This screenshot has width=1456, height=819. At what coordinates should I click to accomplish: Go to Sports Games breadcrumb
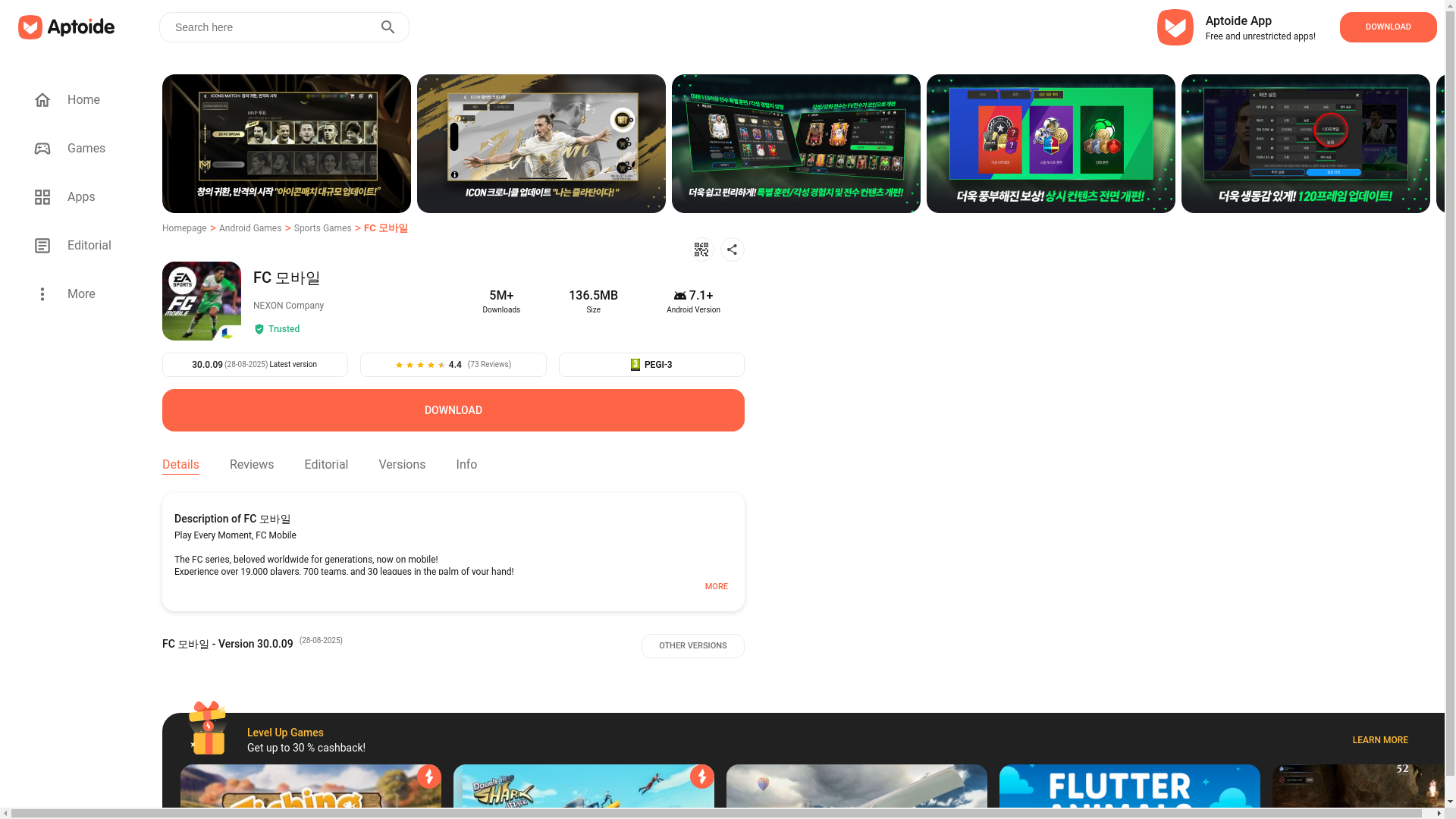[x=323, y=228]
